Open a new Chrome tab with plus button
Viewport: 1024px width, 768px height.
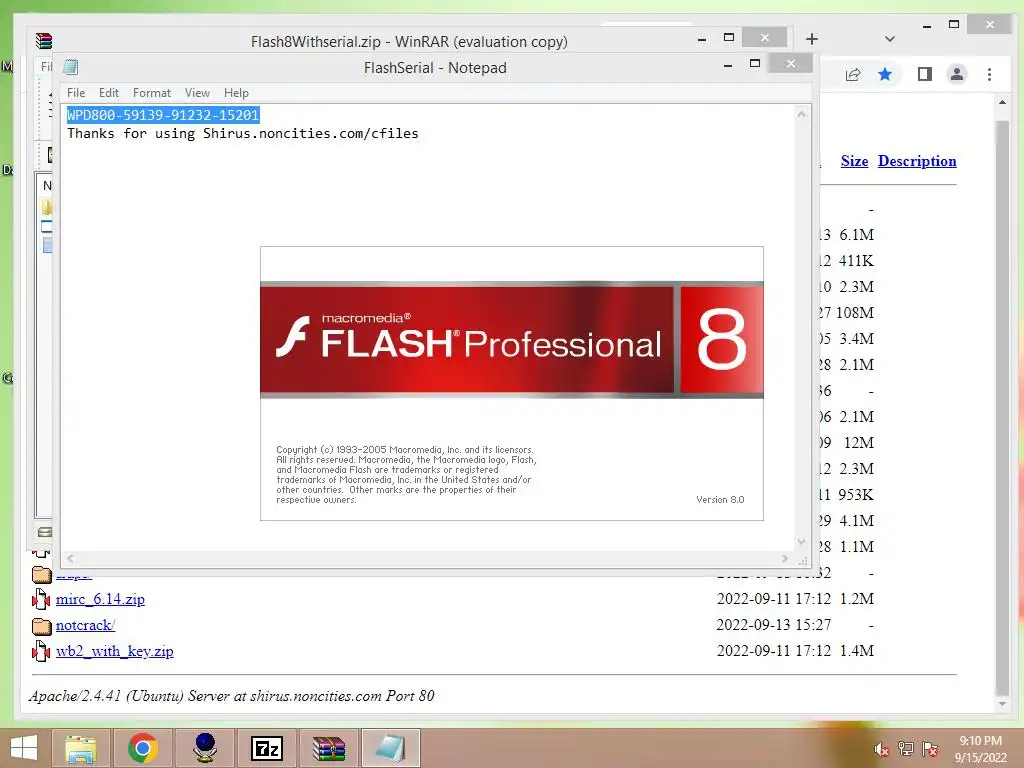(x=812, y=39)
